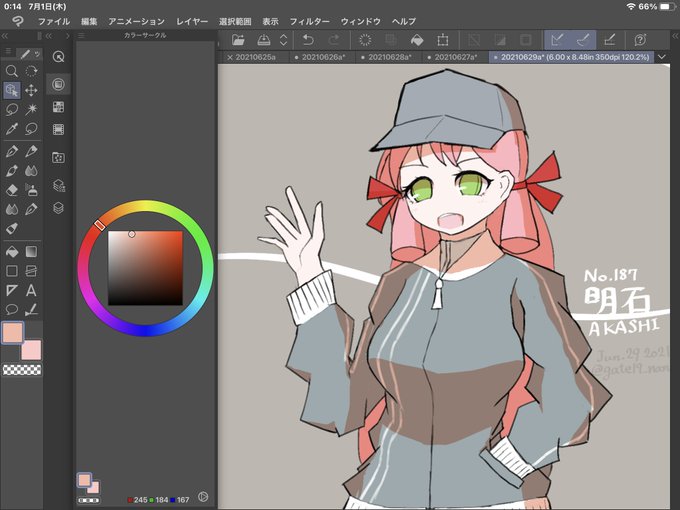Select sub drawing color swatch in tool palette

(32, 350)
